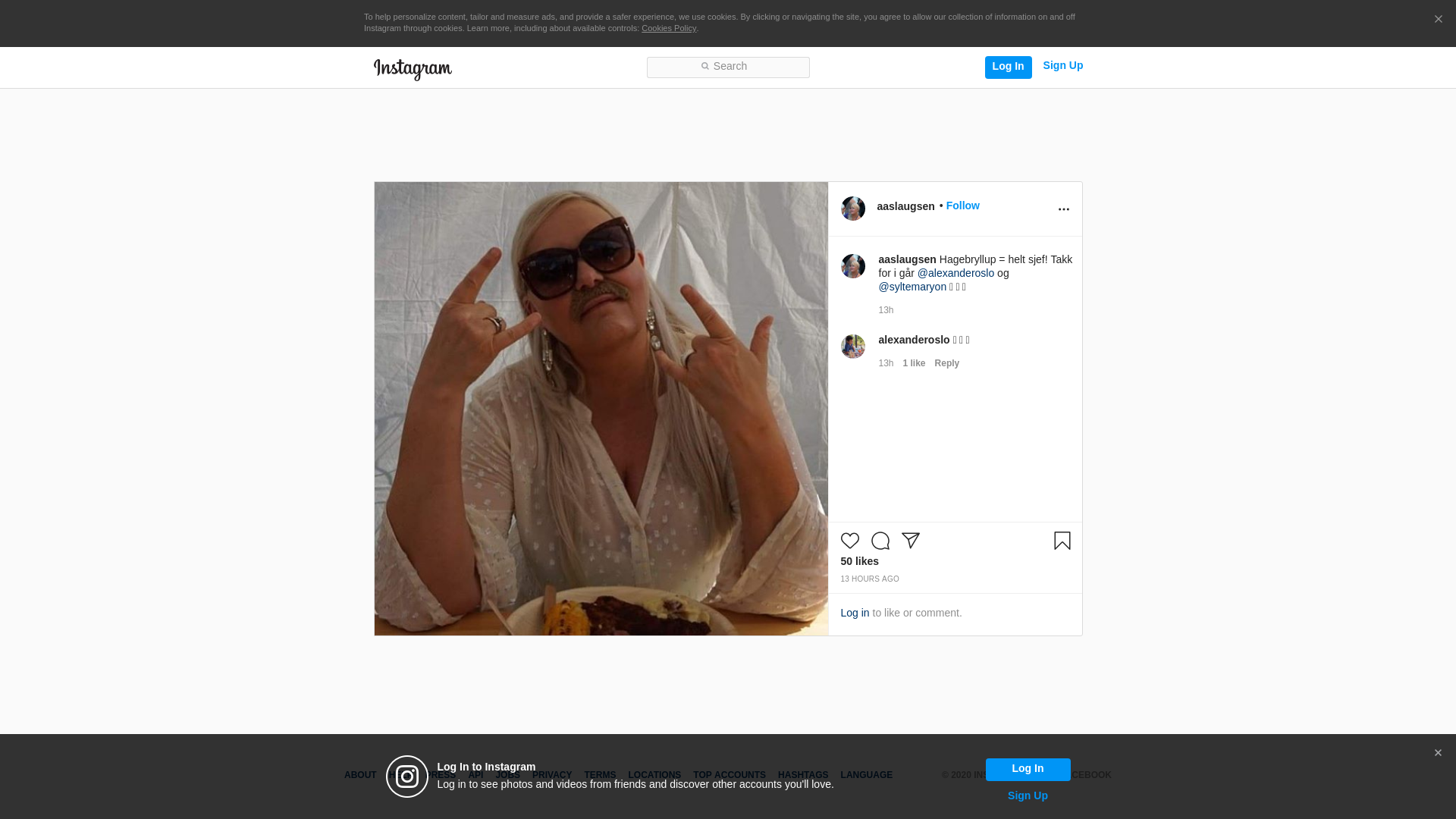
Task: Click the 13 HOURS AGO timestamp
Action: pos(870,579)
